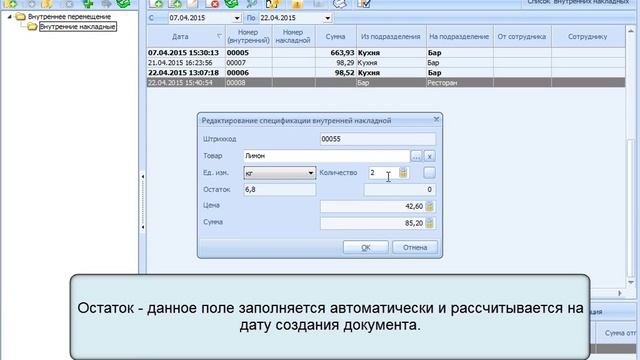Click the Остаток field showing 6,8
Viewport: 640px width, 360px height.
click(x=280, y=189)
